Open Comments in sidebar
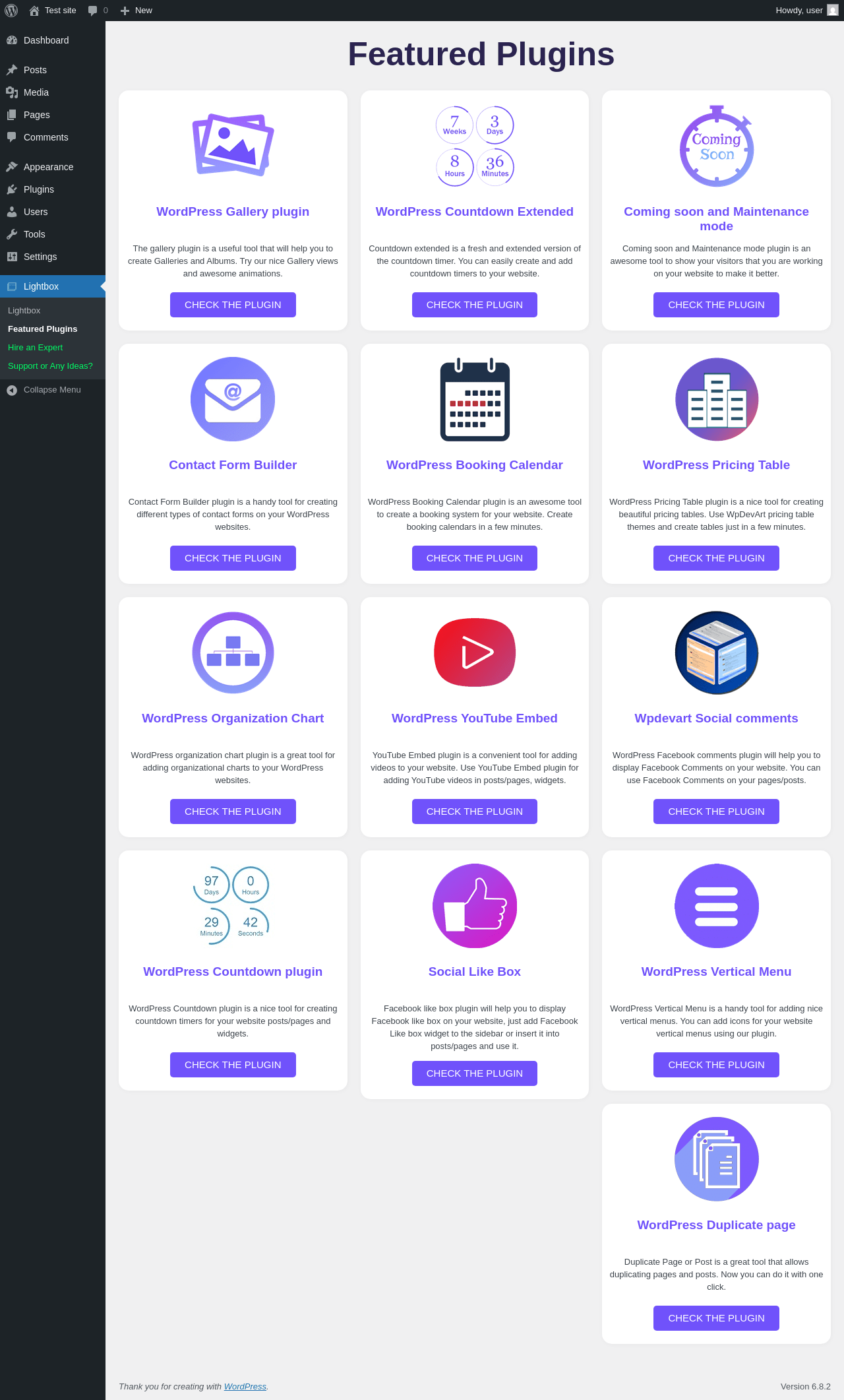The image size is (844, 1400). pos(53,137)
